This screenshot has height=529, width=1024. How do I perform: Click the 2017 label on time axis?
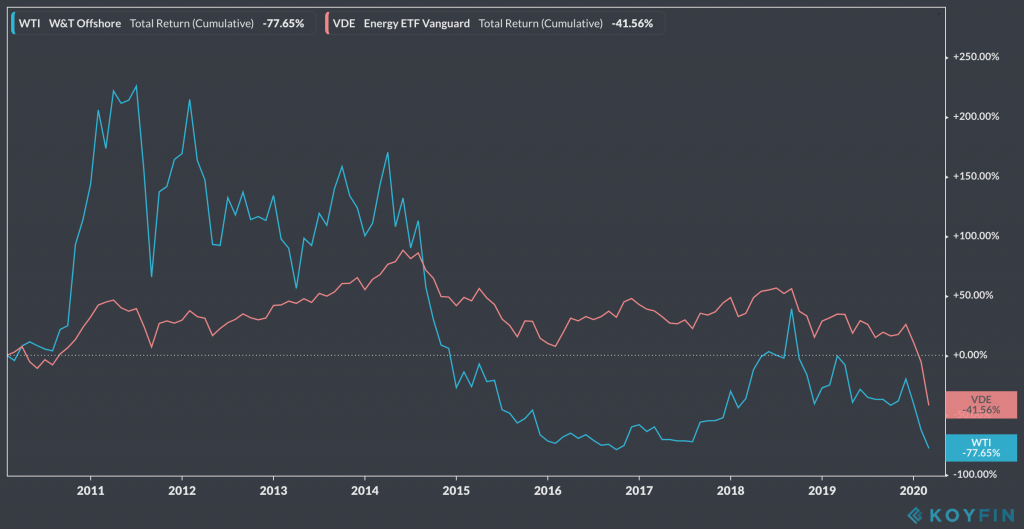point(639,489)
